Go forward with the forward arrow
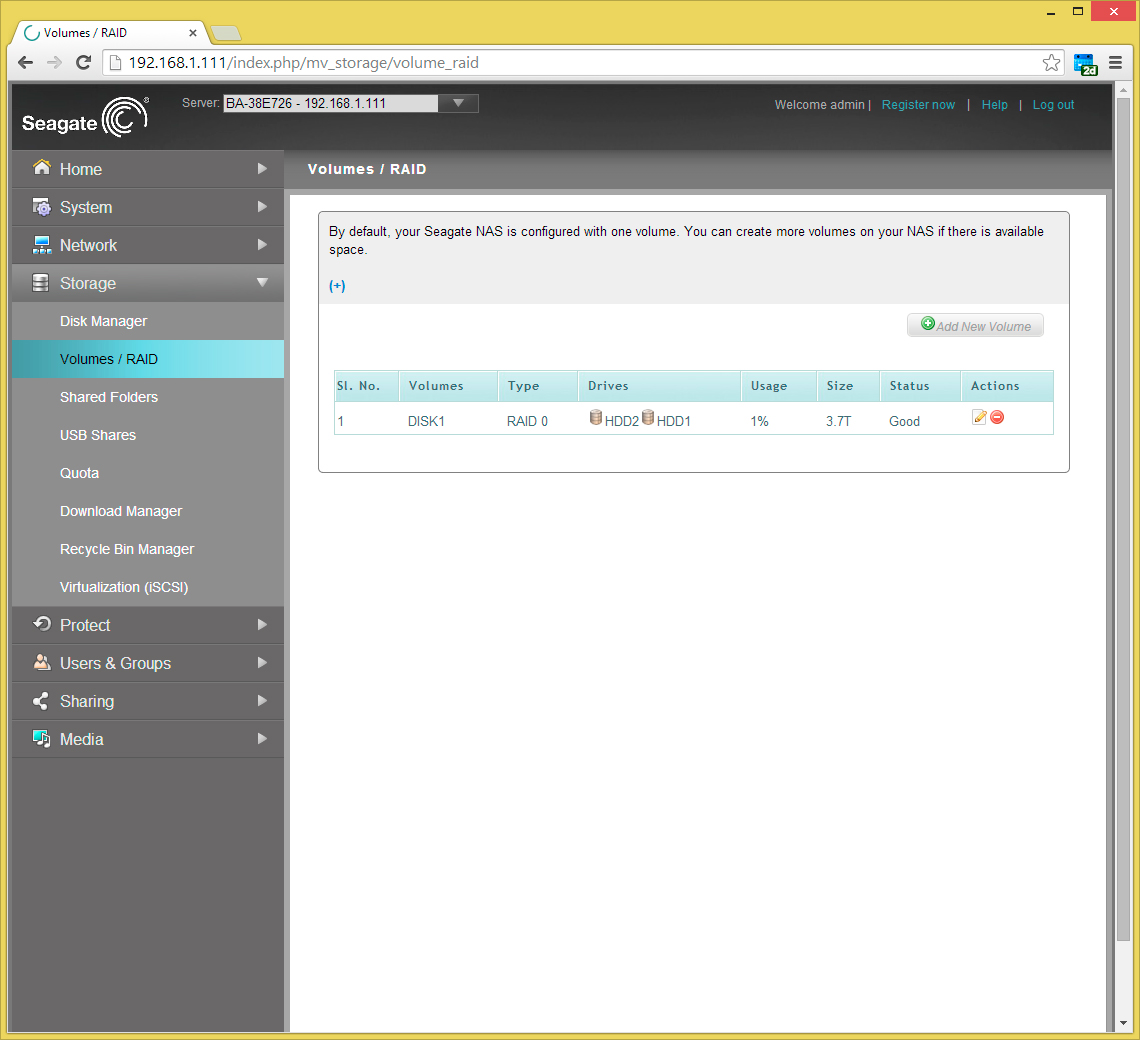 (x=55, y=63)
